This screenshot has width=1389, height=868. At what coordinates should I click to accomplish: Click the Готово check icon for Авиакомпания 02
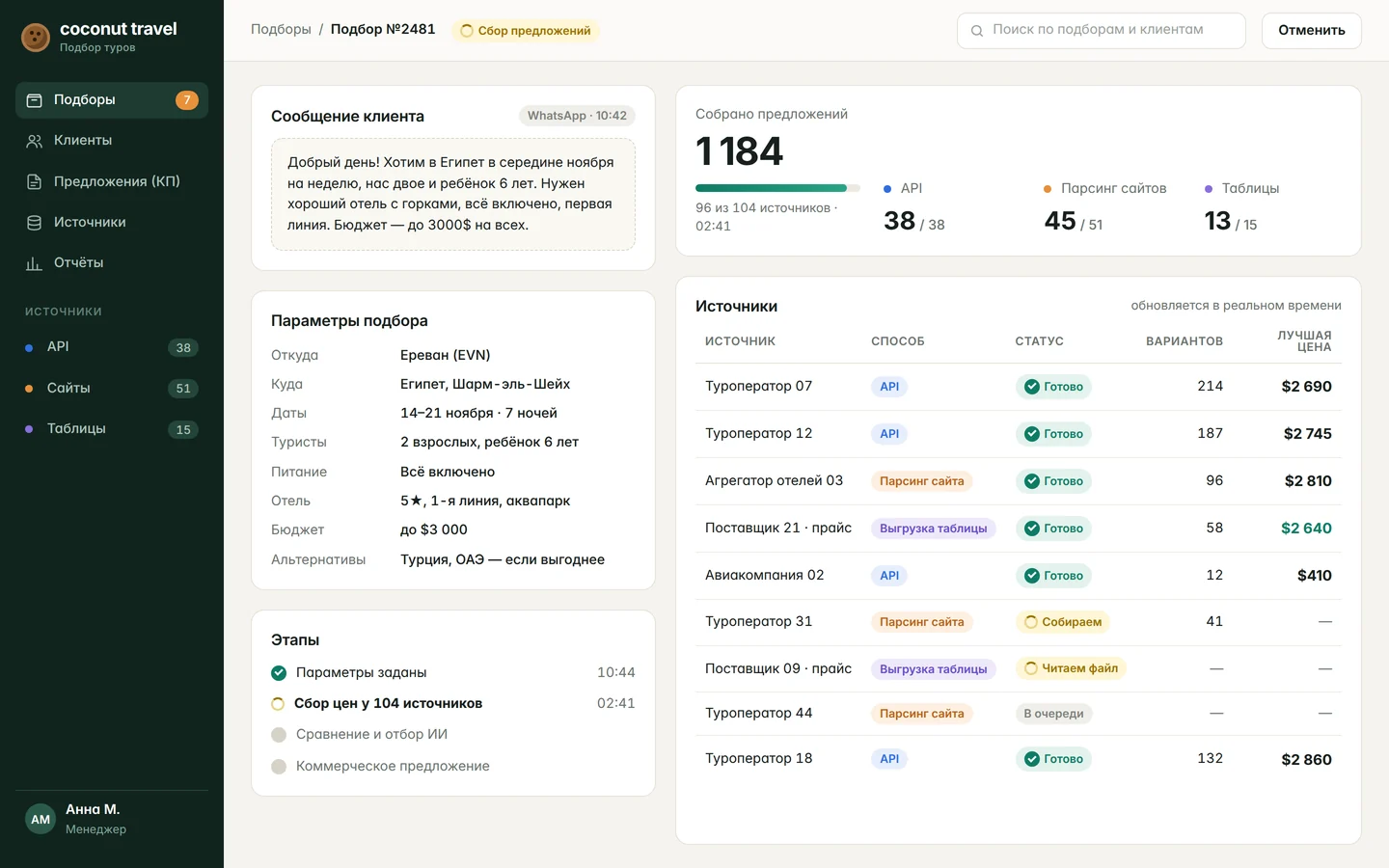click(1032, 576)
